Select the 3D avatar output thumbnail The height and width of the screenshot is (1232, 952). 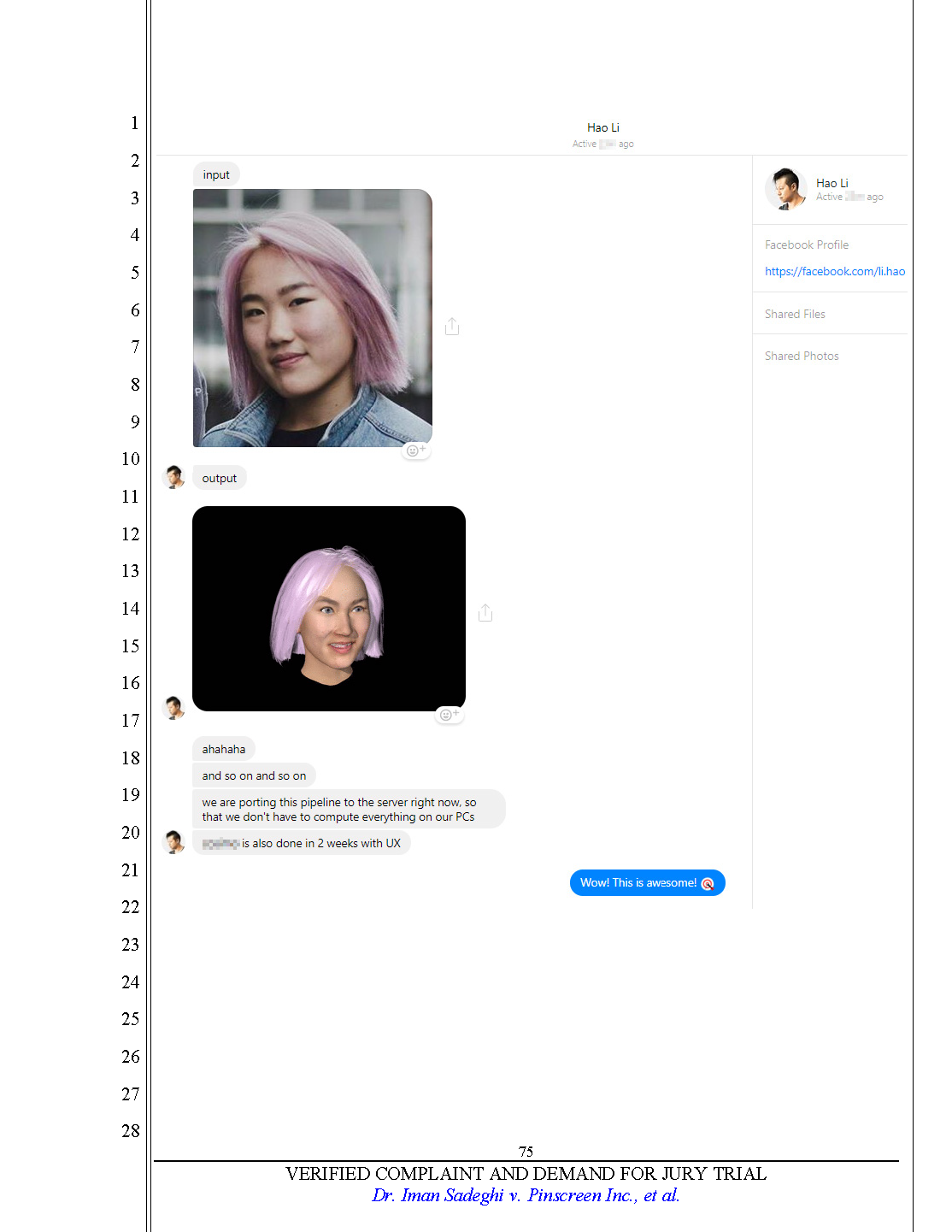pos(329,609)
